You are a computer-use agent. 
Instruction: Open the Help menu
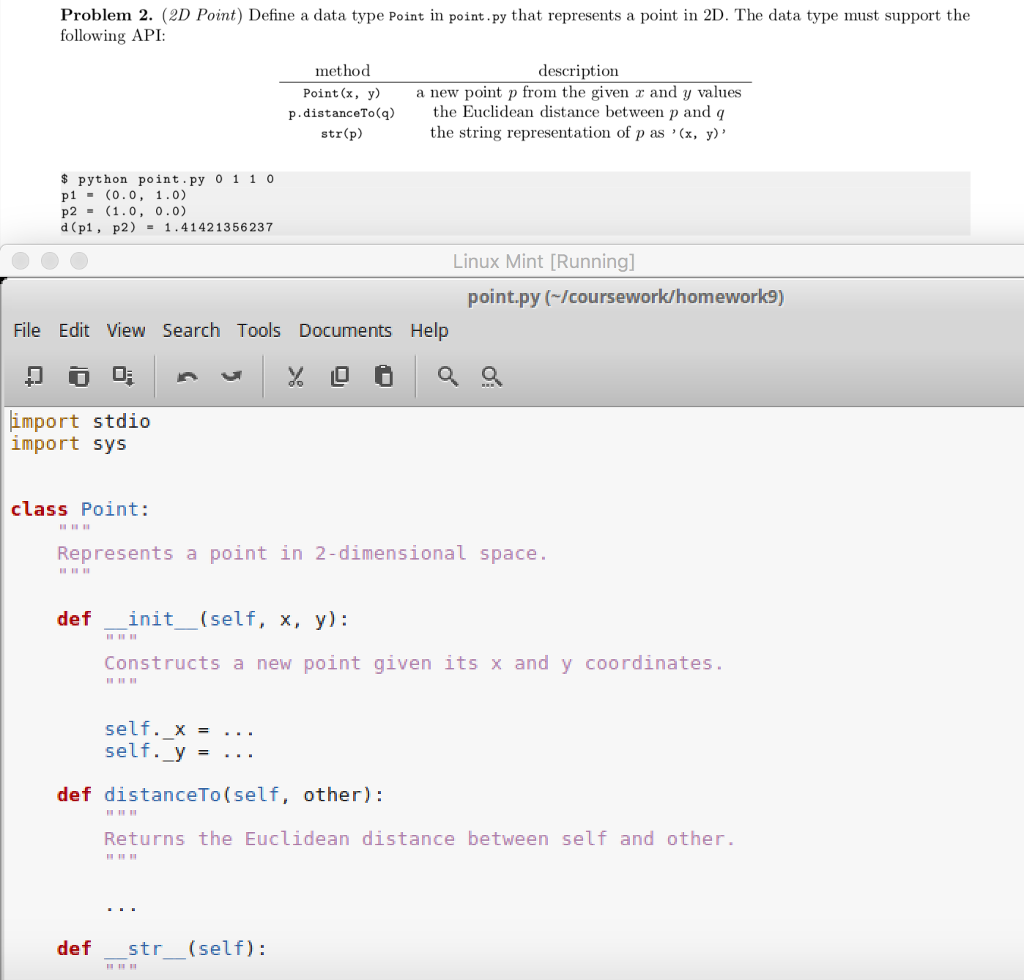(x=429, y=330)
